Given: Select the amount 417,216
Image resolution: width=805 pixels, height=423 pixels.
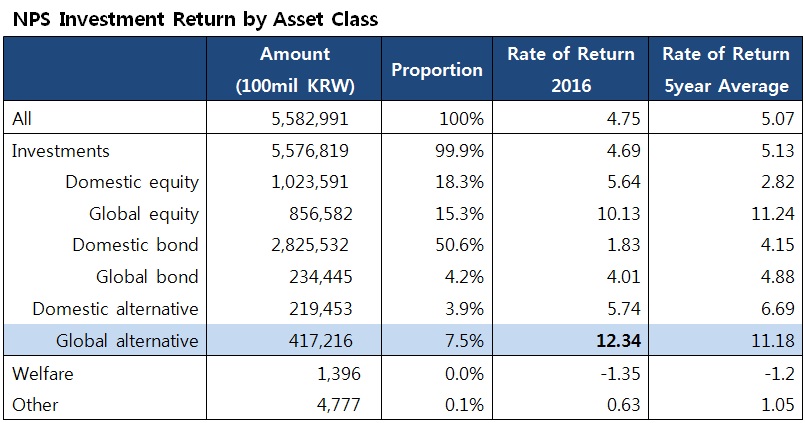Looking at the screenshot, I should pos(321,341).
